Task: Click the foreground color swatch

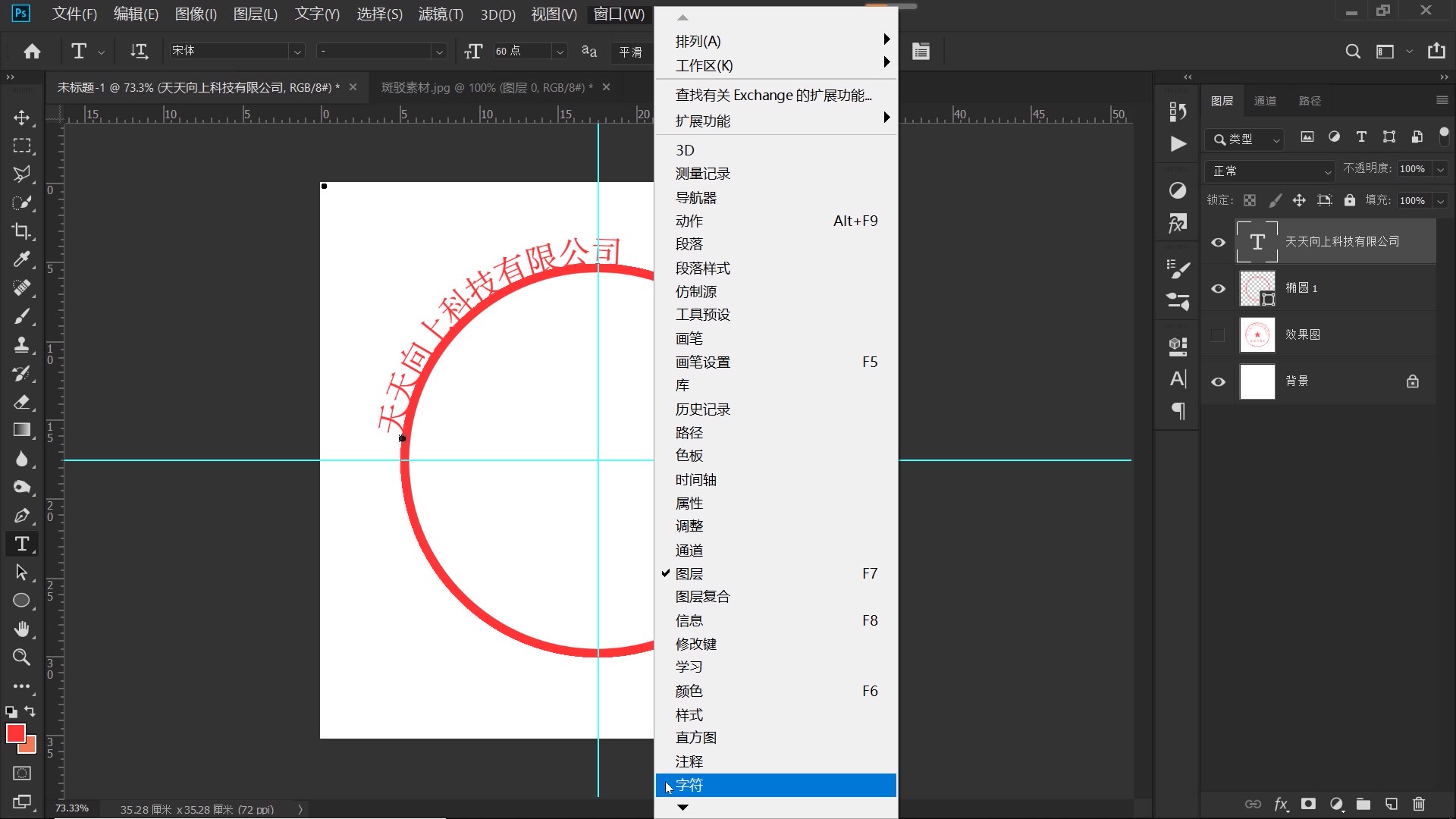Action: pos(17,734)
